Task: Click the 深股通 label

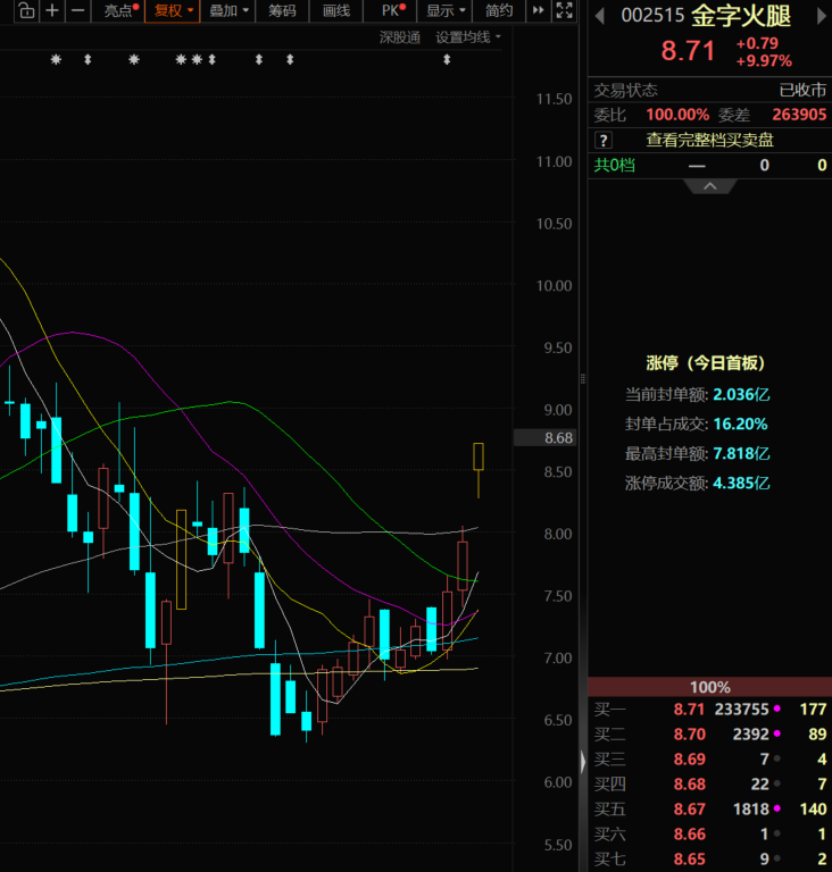Action: coord(399,37)
